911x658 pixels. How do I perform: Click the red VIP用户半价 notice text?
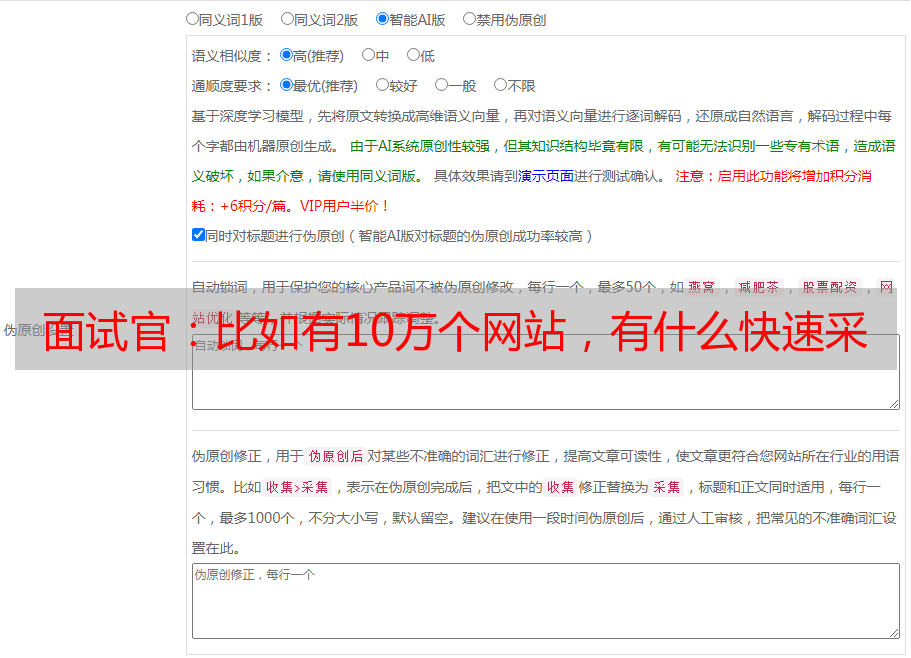pyautogui.click(x=344, y=206)
